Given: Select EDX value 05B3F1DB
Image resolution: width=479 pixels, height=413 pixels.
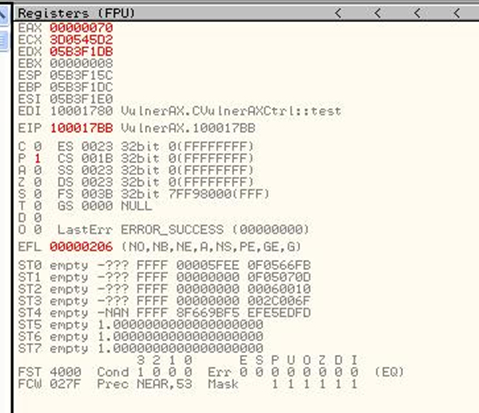Looking at the screenshot, I should 81,52.
